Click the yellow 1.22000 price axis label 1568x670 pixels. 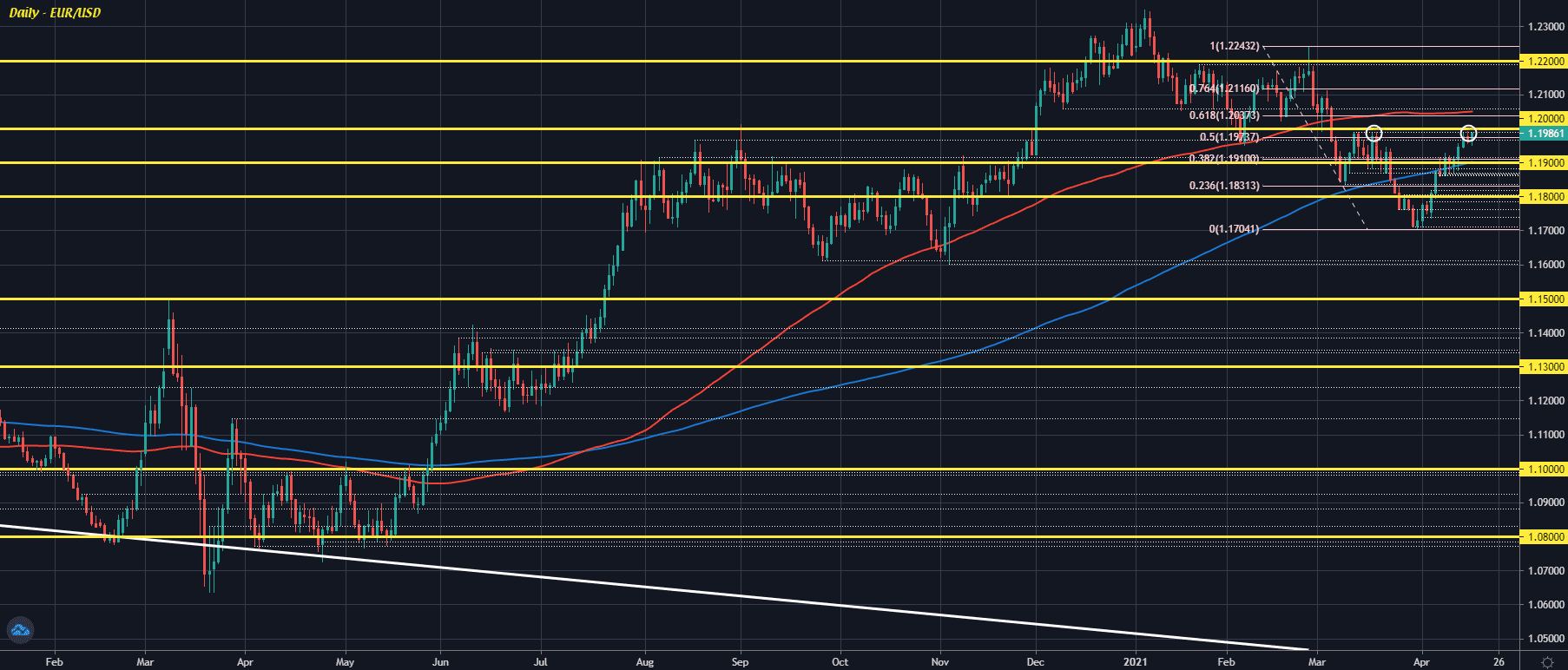coord(1545,62)
